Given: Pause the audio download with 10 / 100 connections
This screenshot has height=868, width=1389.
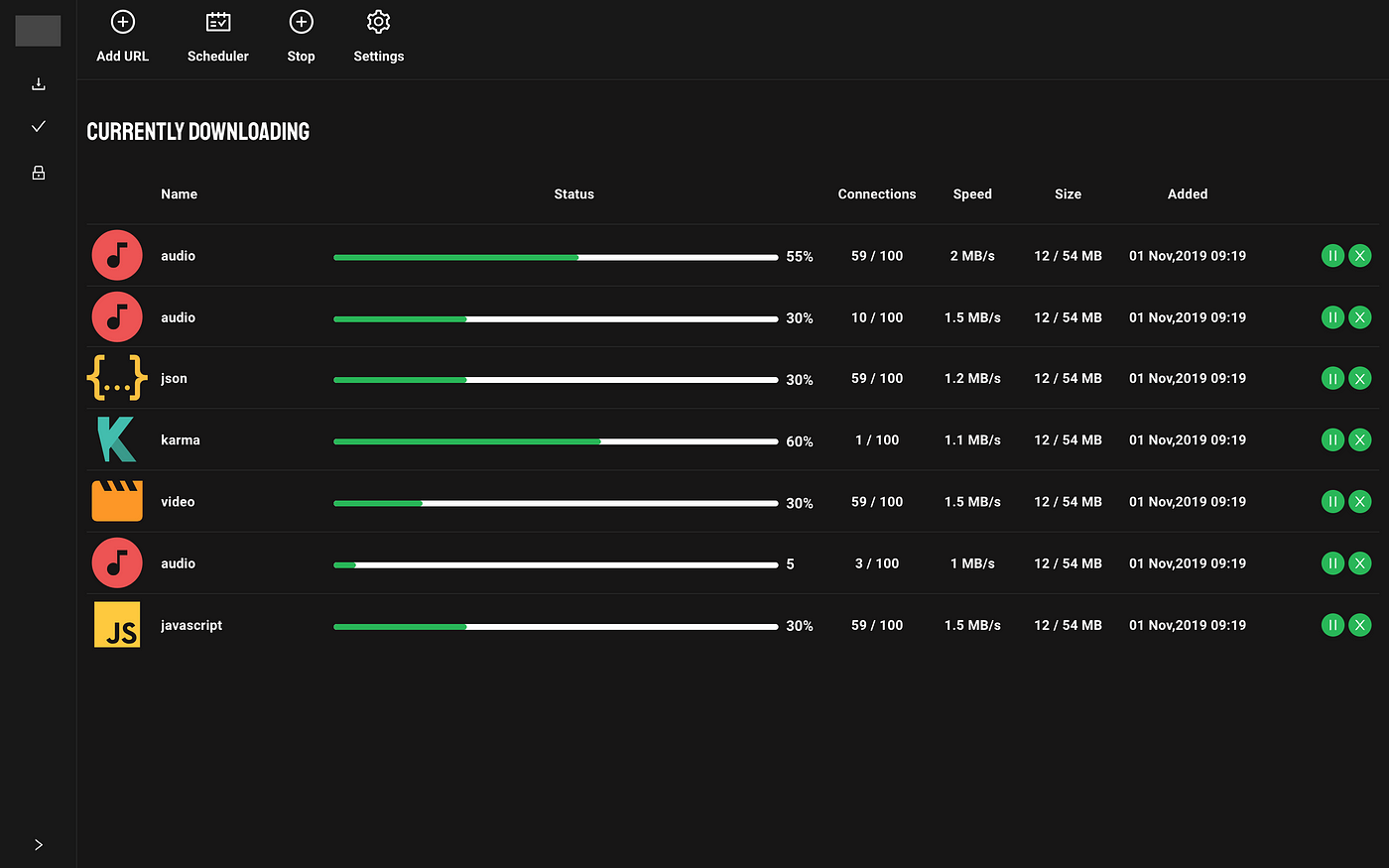Looking at the screenshot, I should point(1332,317).
